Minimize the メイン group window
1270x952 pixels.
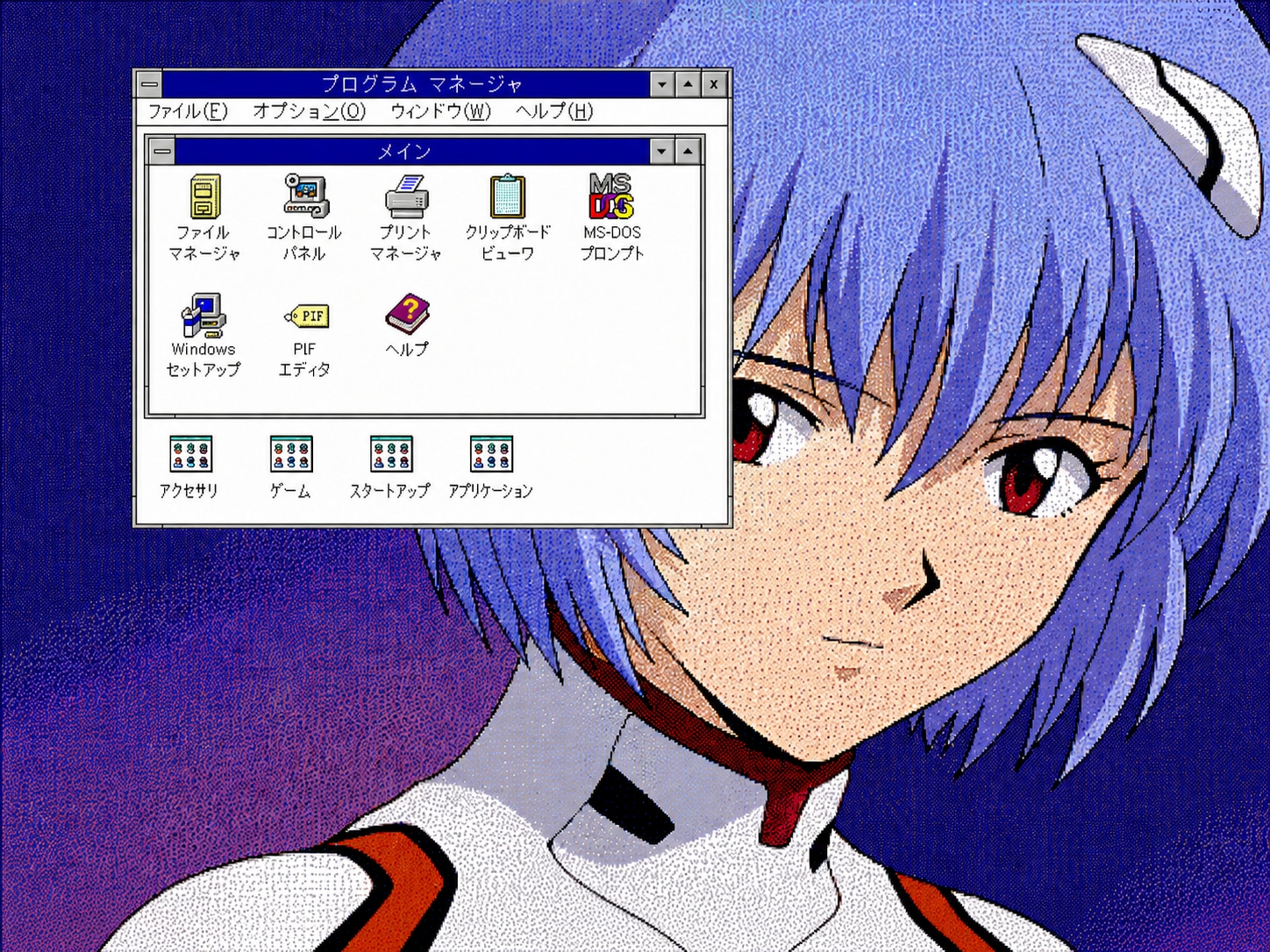point(662,151)
